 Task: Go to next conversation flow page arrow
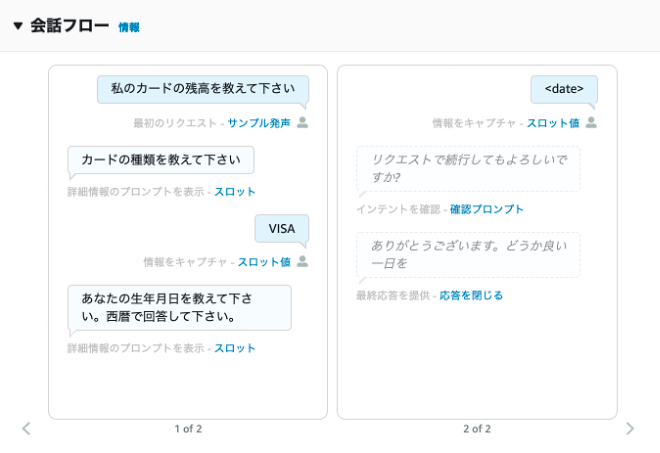pos(630,429)
